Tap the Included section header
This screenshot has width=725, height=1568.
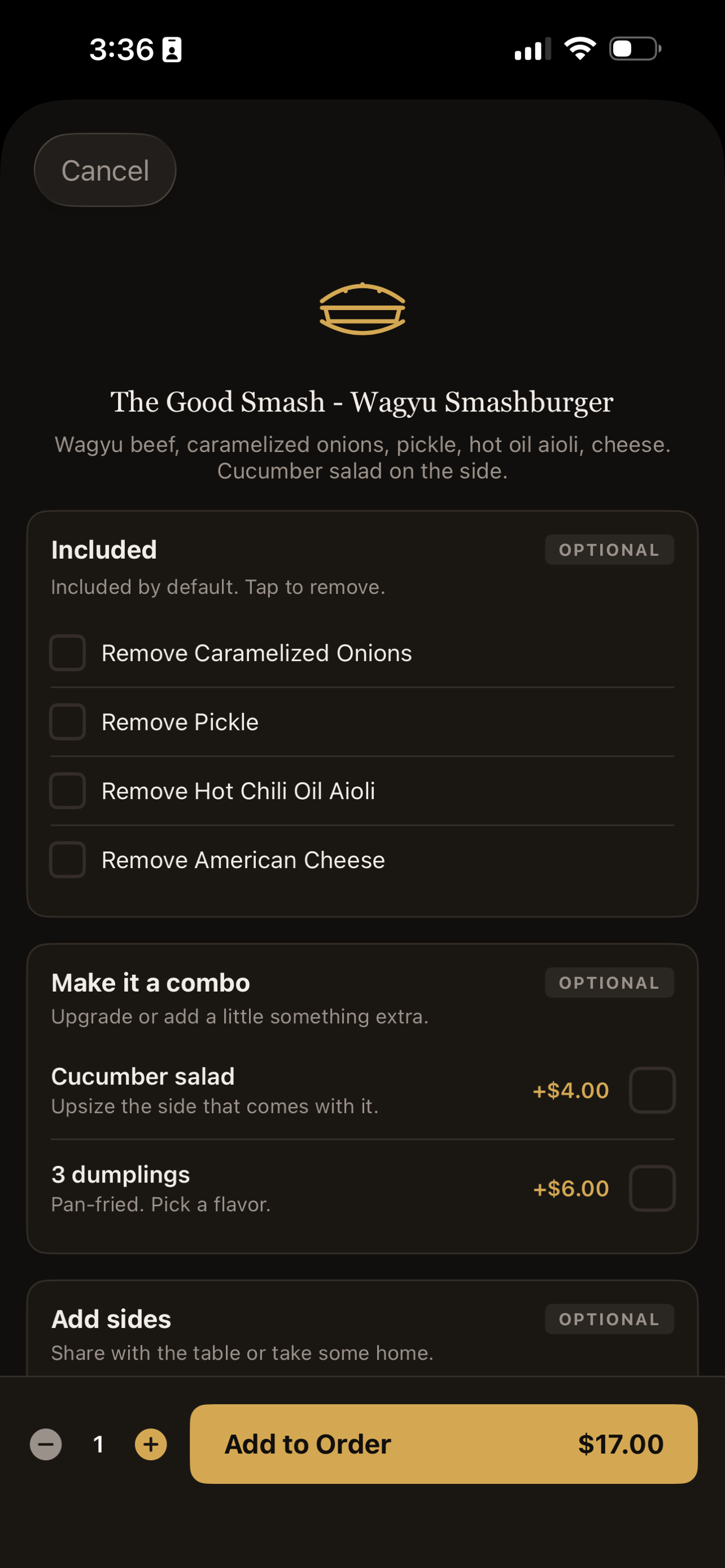click(x=104, y=550)
